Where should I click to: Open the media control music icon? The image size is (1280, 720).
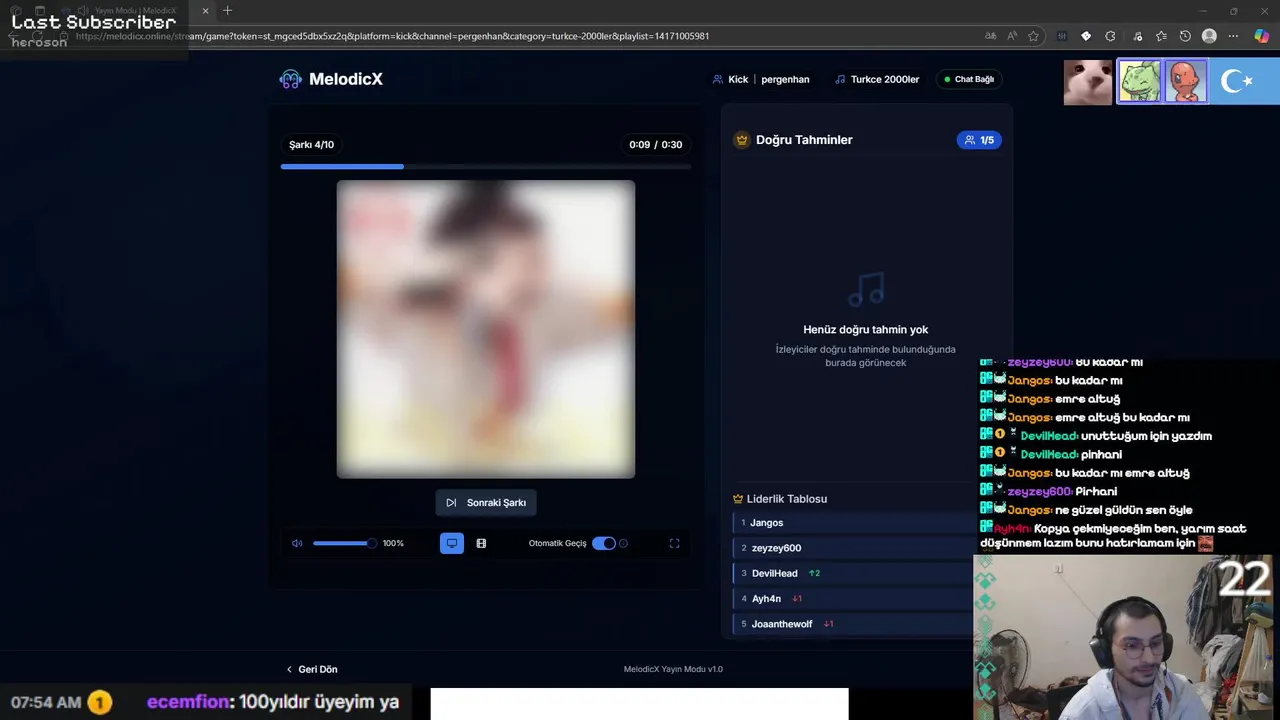click(1136, 36)
